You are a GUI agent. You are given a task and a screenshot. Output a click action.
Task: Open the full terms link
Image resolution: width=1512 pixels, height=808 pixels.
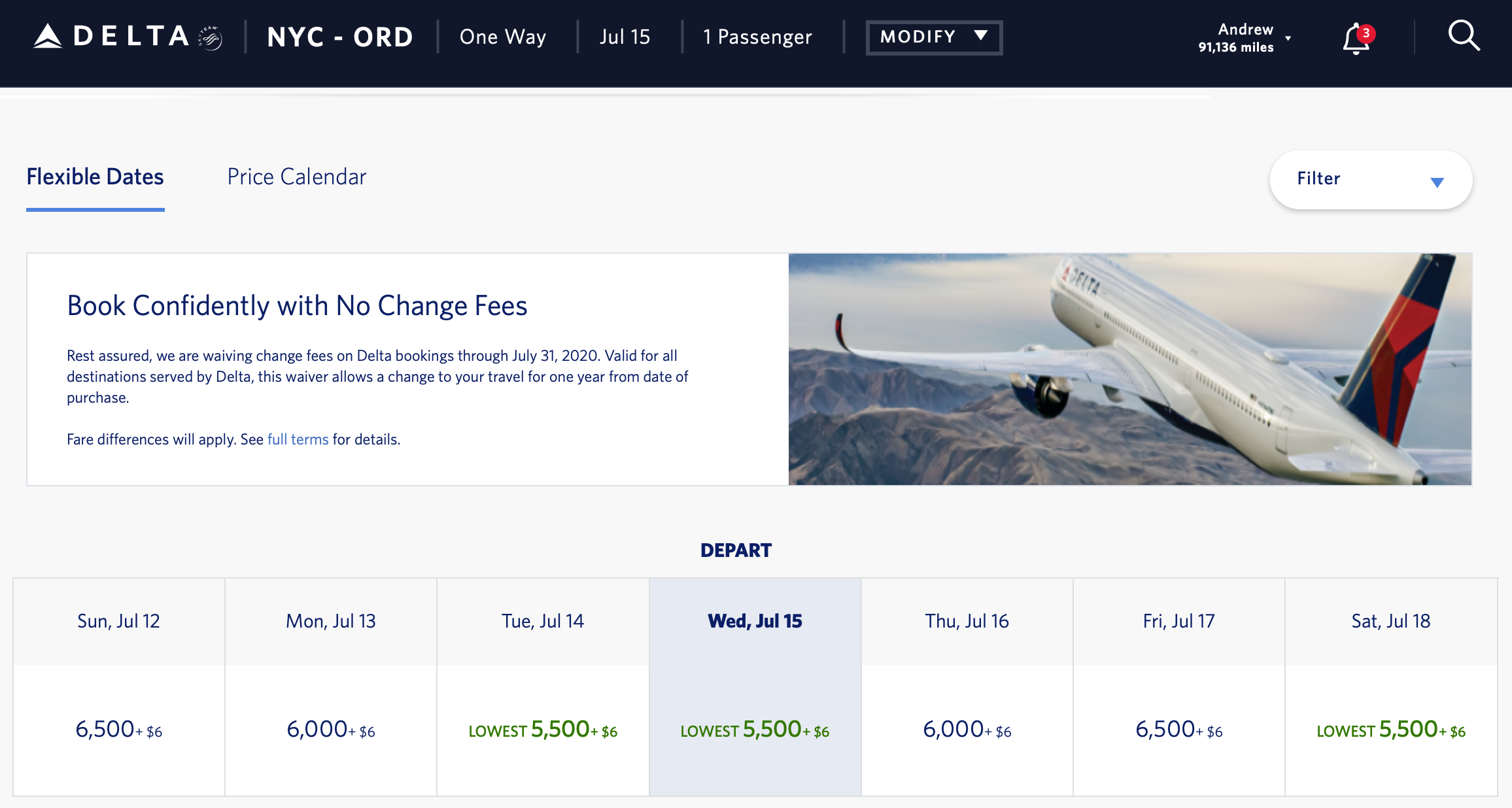(298, 439)
